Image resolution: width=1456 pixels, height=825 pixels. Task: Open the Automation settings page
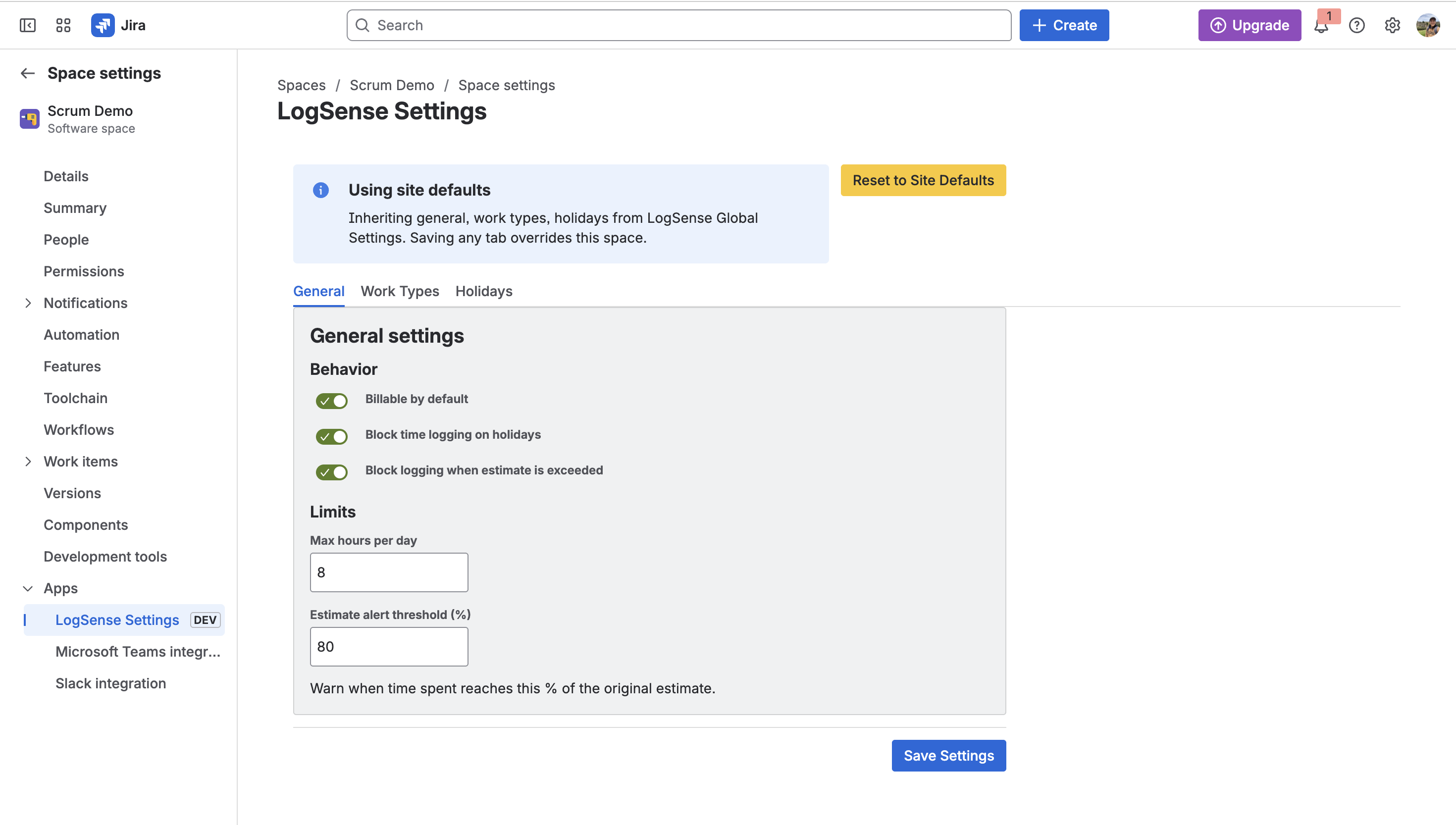pos(82,335)
